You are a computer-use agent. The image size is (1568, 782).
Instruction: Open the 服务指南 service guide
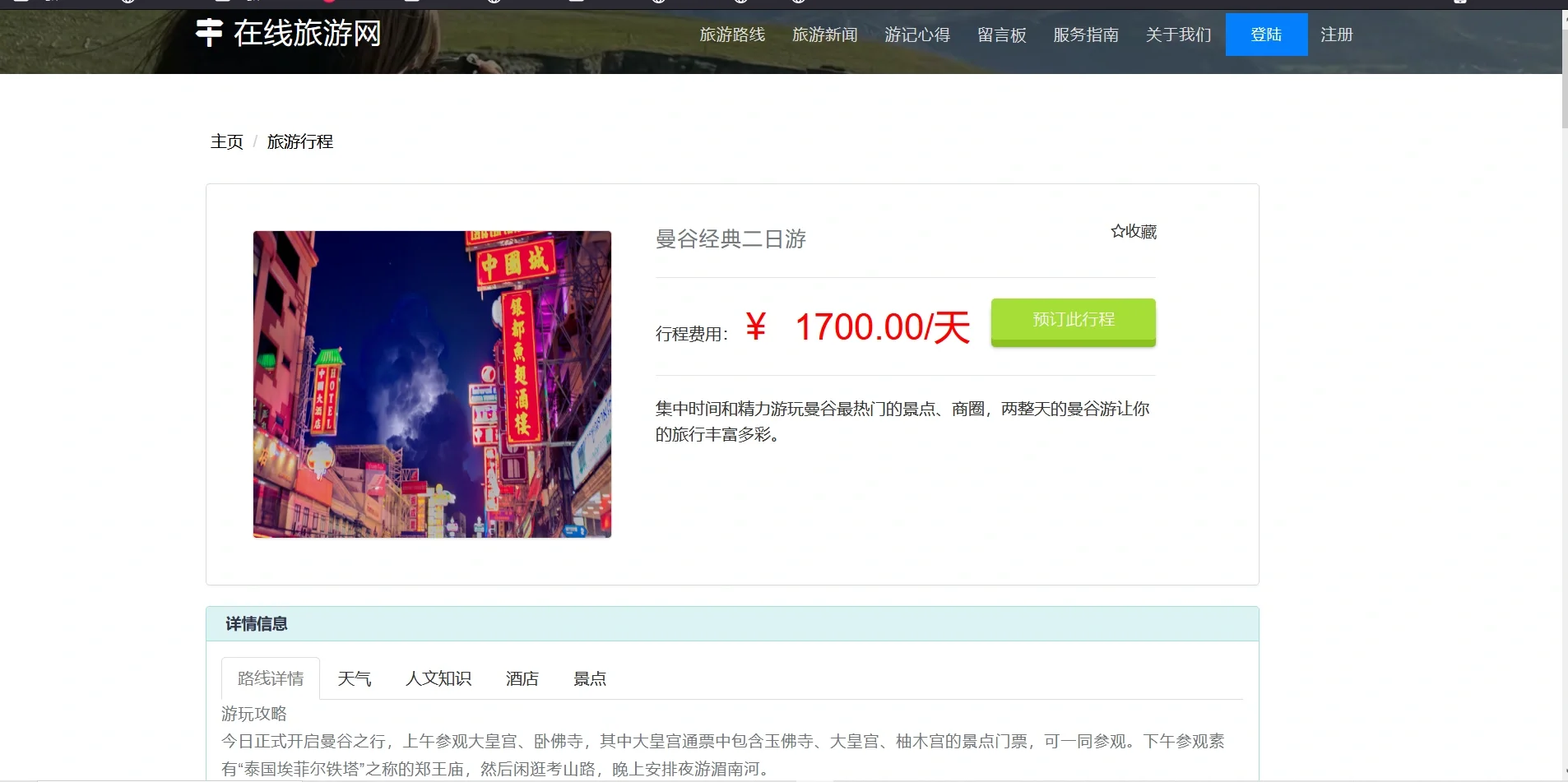(x=1085, y=35)
